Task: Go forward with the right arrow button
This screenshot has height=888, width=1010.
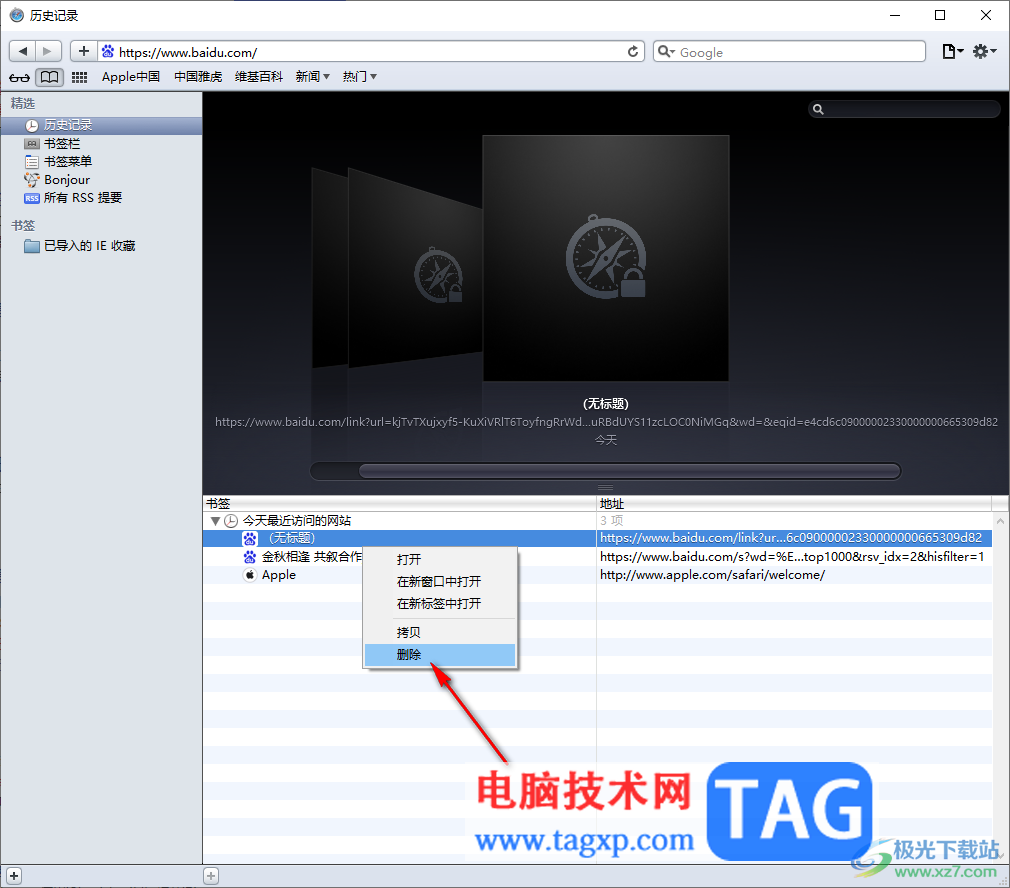Action: tap(48, 52)
